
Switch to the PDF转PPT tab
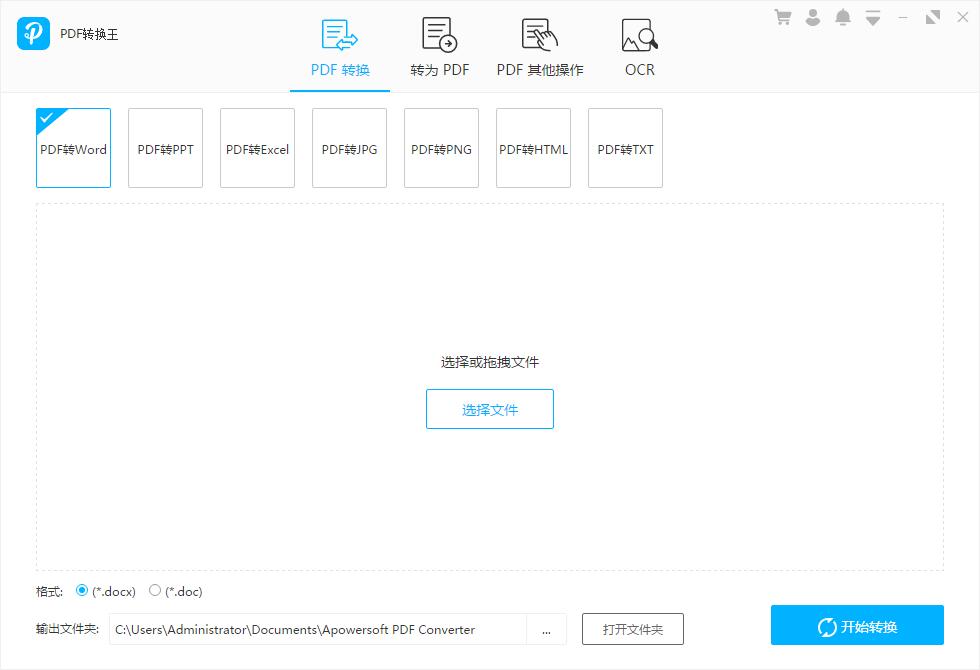(165, 148)
